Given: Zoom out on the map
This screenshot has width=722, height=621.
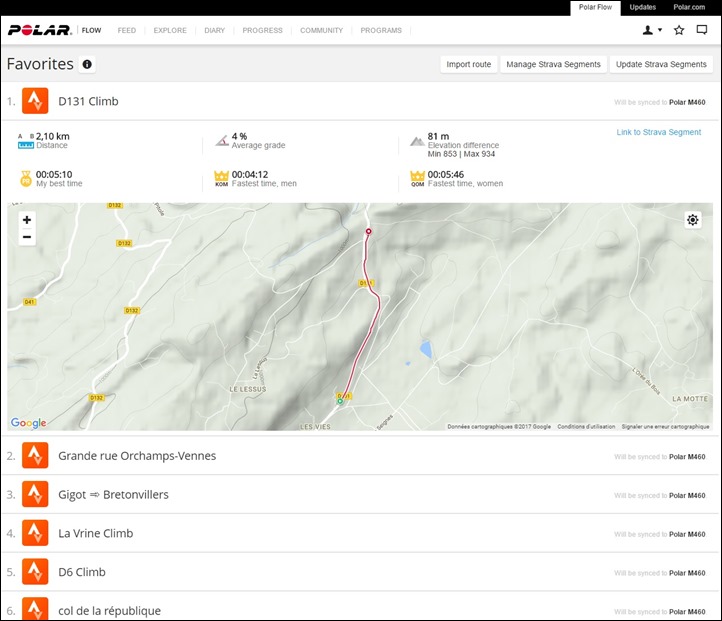Looking at the screenshot, I should [x=26, y=237].
